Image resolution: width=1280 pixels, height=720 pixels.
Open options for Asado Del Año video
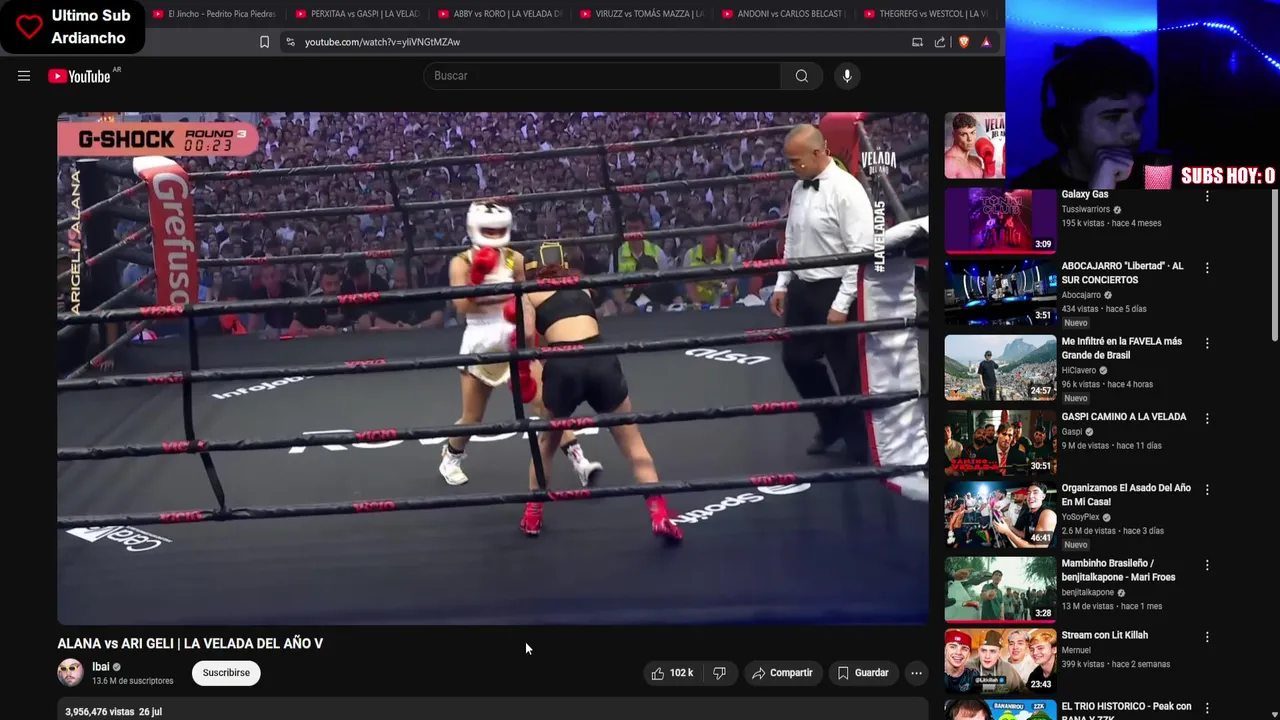click(x=1207, y=490)
